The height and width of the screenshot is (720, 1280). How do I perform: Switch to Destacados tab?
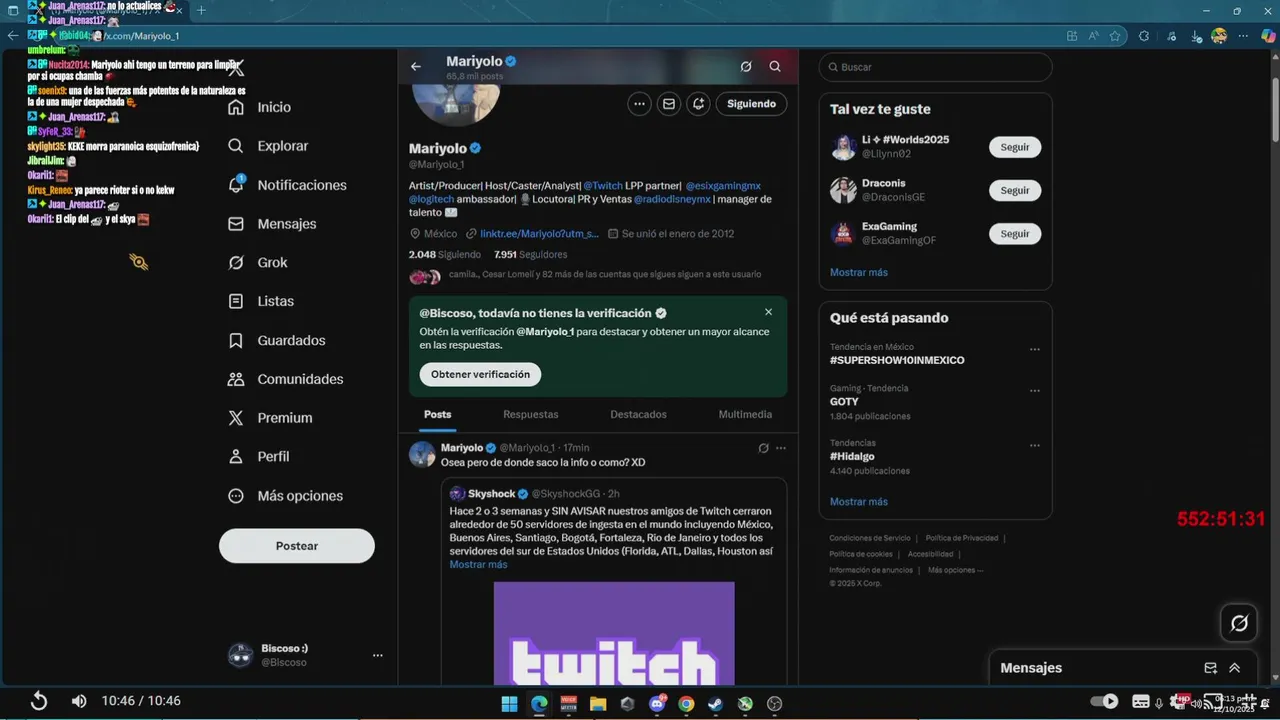(638, 414)
